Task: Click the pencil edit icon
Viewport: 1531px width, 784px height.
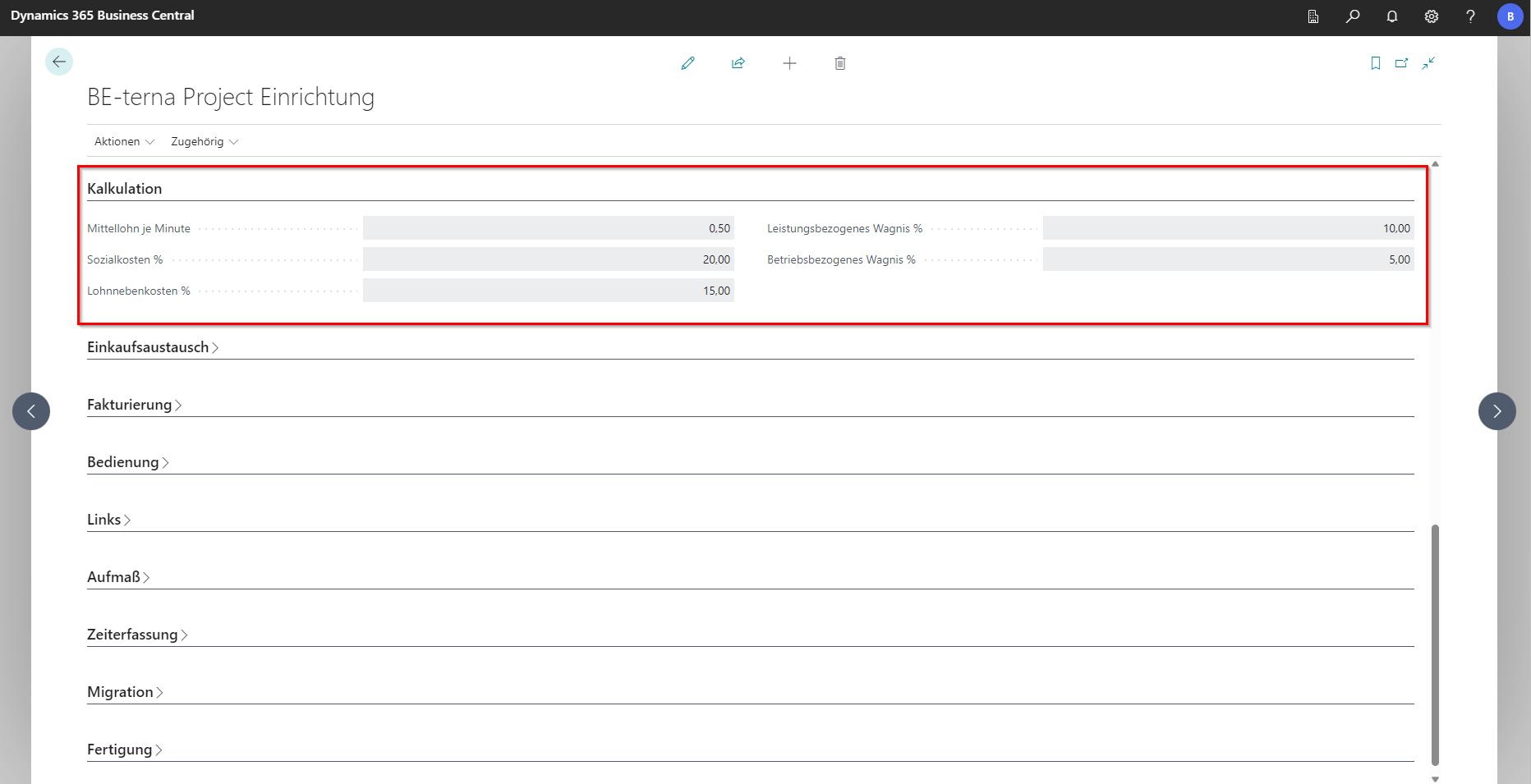Action: [x=687, y=63]
